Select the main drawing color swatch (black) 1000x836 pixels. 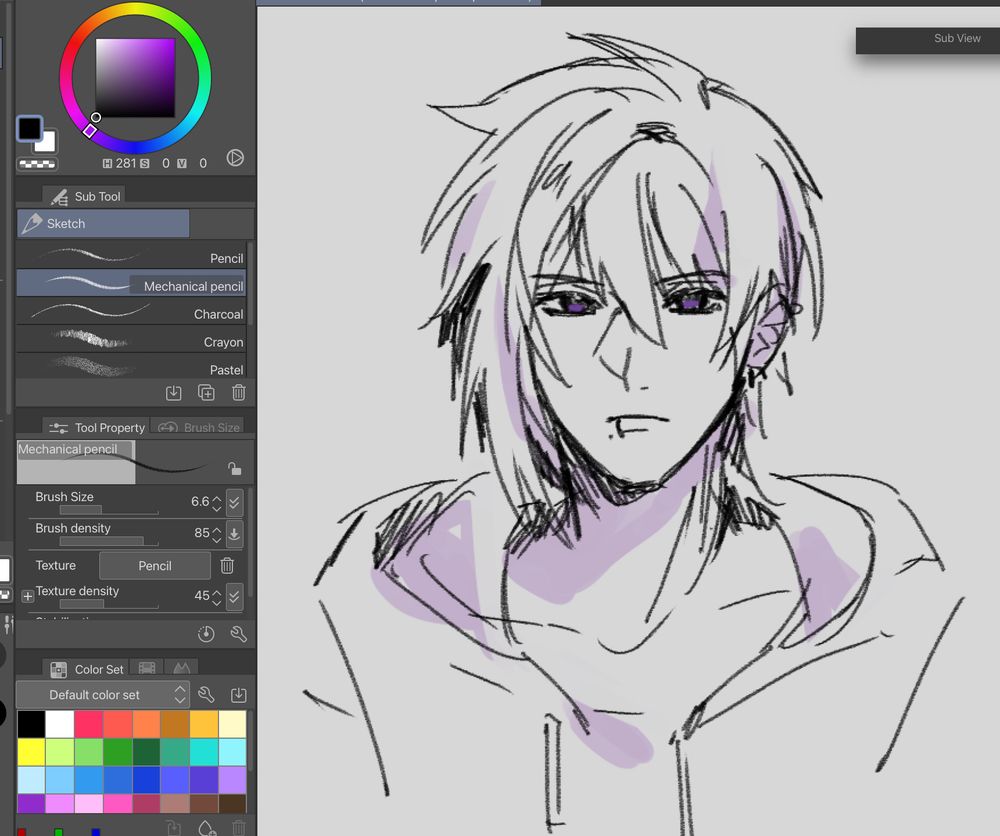[x=29, y=128]
